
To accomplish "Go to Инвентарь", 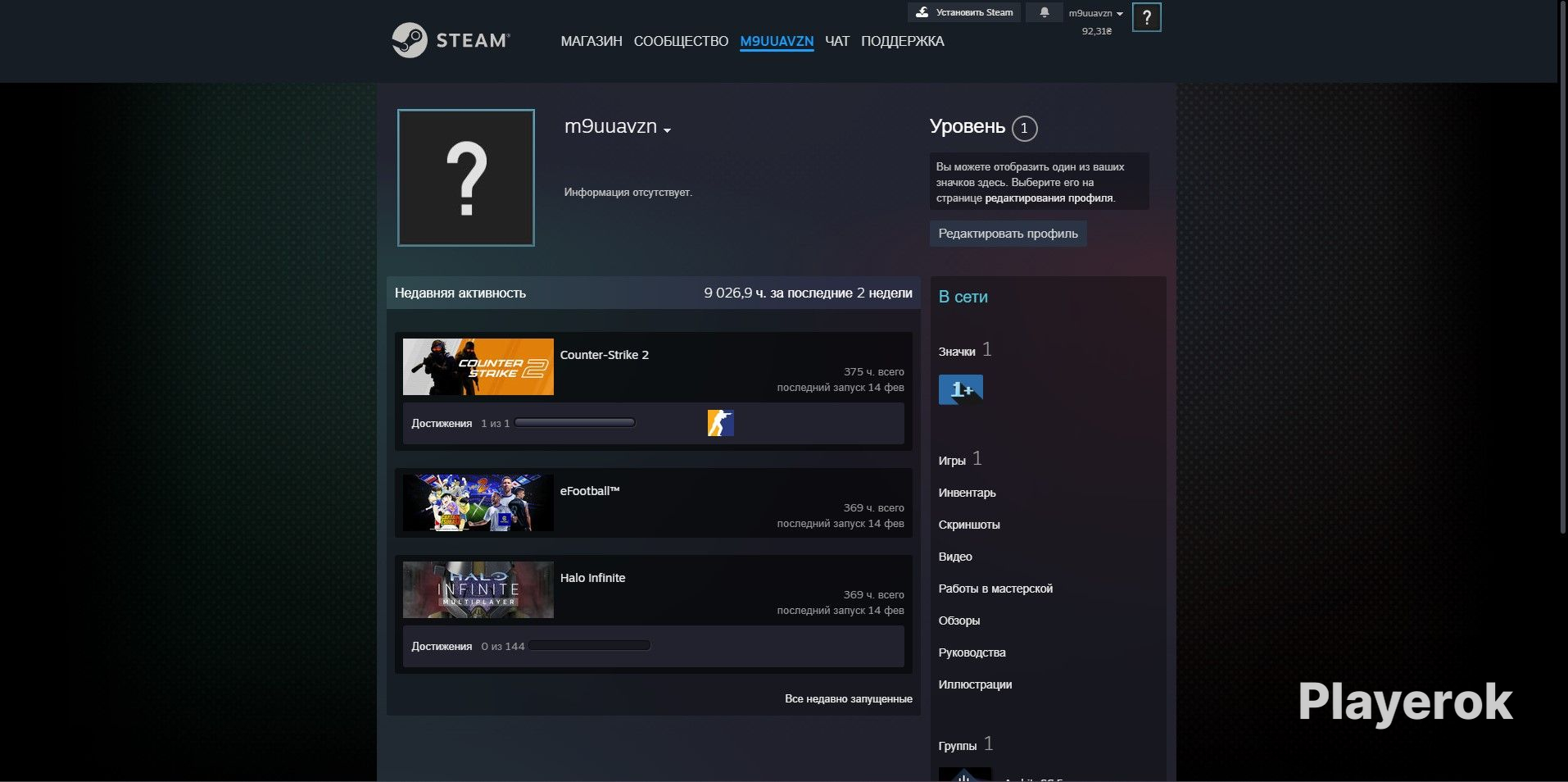I will pyautogui.click(x=968, y=493).
